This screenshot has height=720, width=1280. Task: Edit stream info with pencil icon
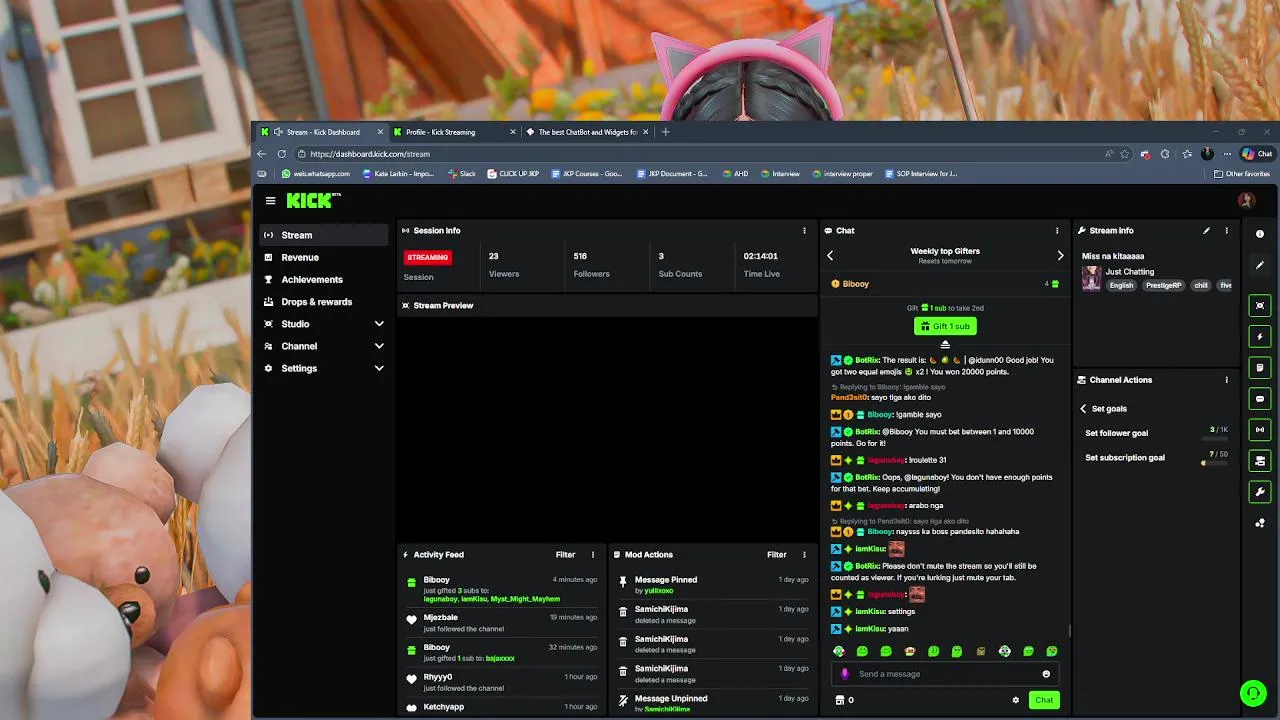[x=1206, y=231]
